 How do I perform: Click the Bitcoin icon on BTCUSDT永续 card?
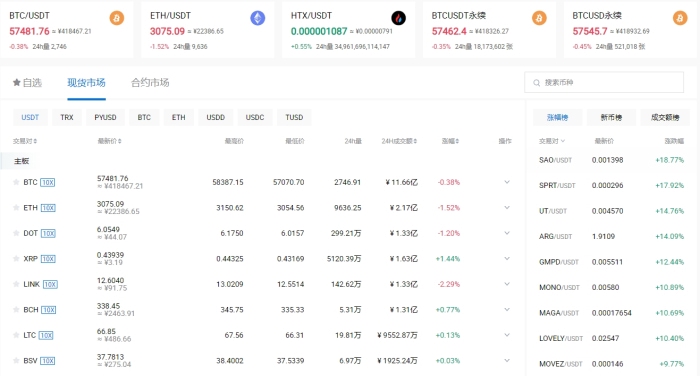[539, 18]
